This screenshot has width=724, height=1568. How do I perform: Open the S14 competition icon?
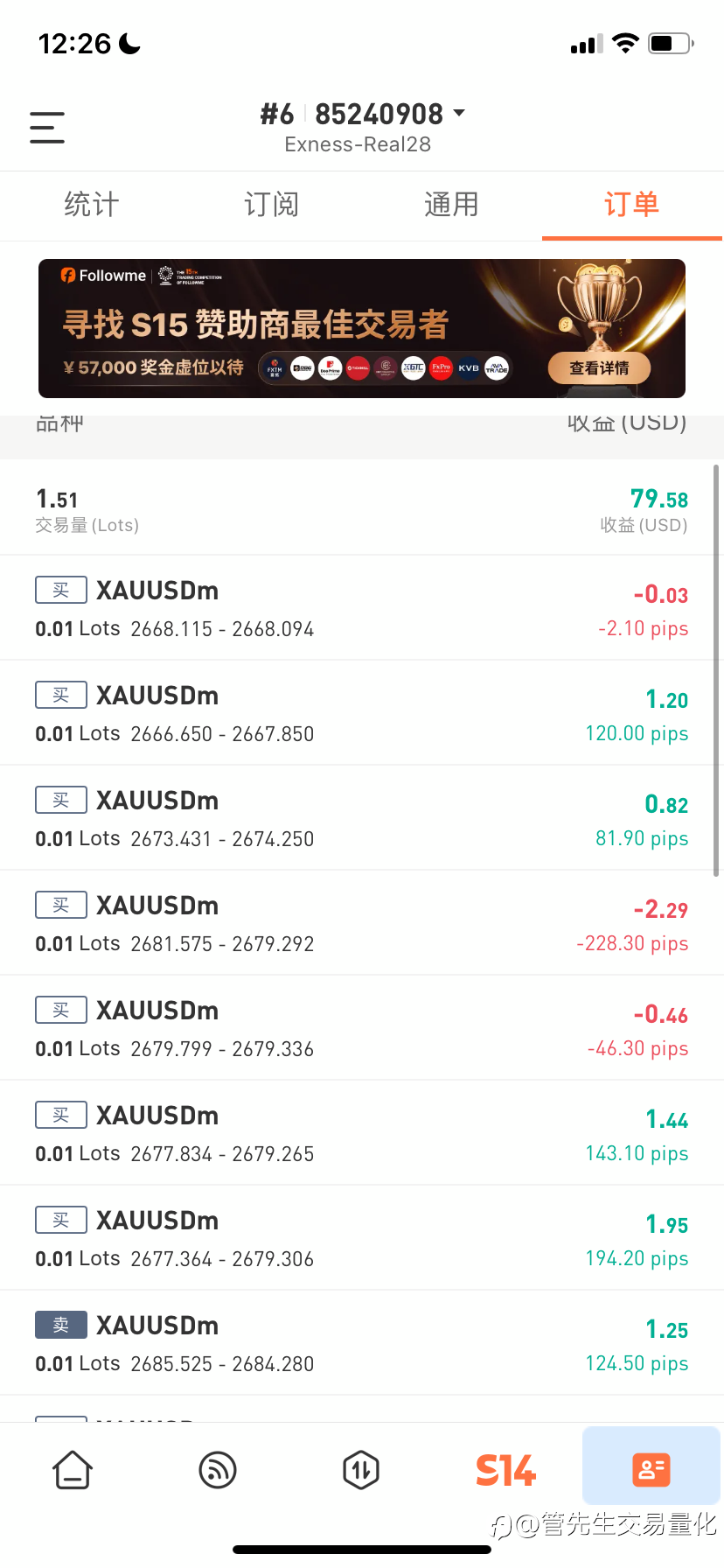click(x=505, y=1470)
